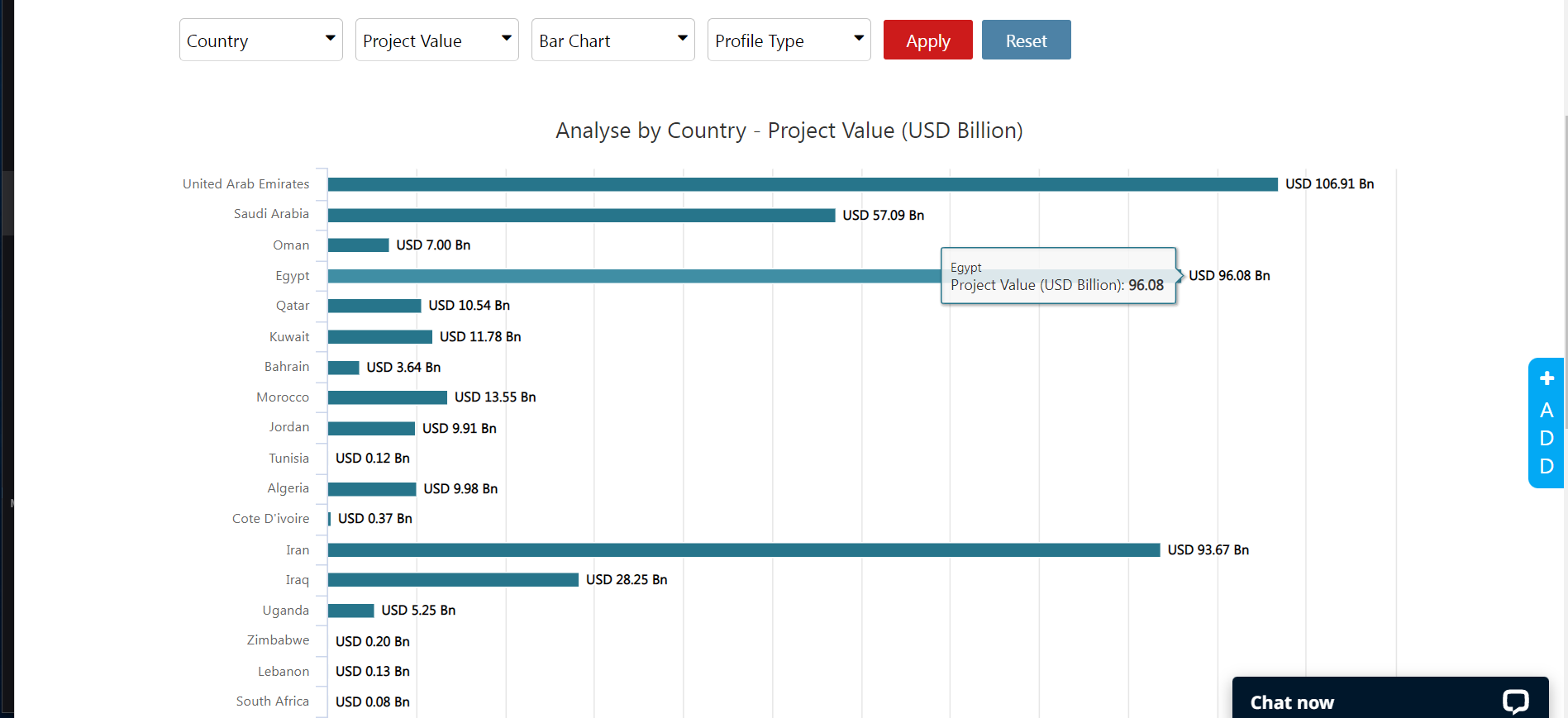Click the highlighted Egypt bar

click(633, 276)
